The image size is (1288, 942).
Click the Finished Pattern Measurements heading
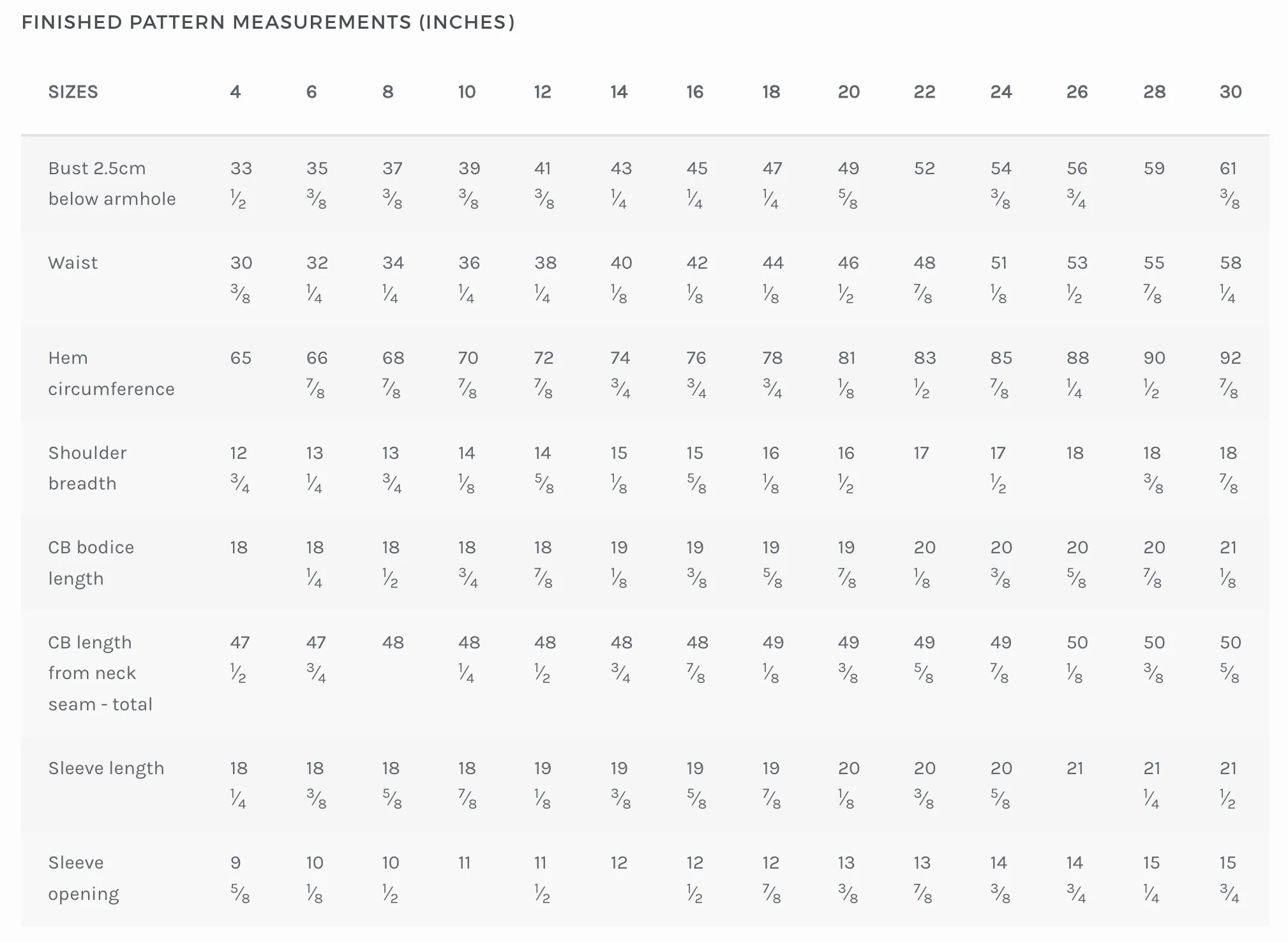[x=268, y=22]
